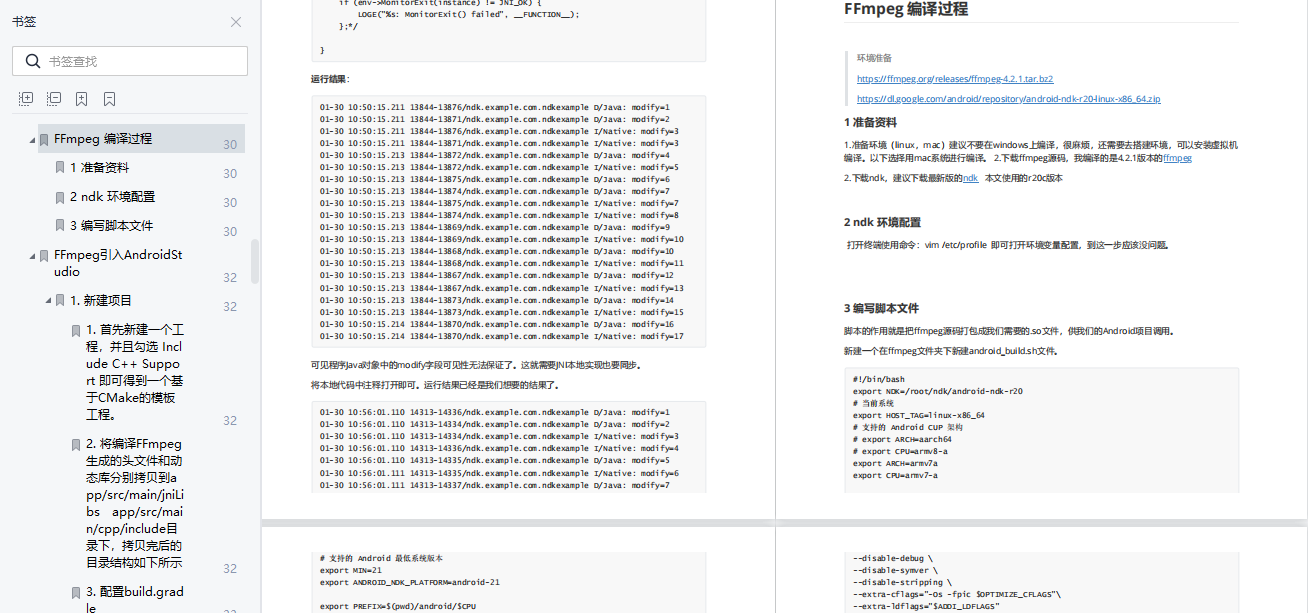
Task: Click the document heading 2 ndk 环境配置
Action: [x=882, y=222]
